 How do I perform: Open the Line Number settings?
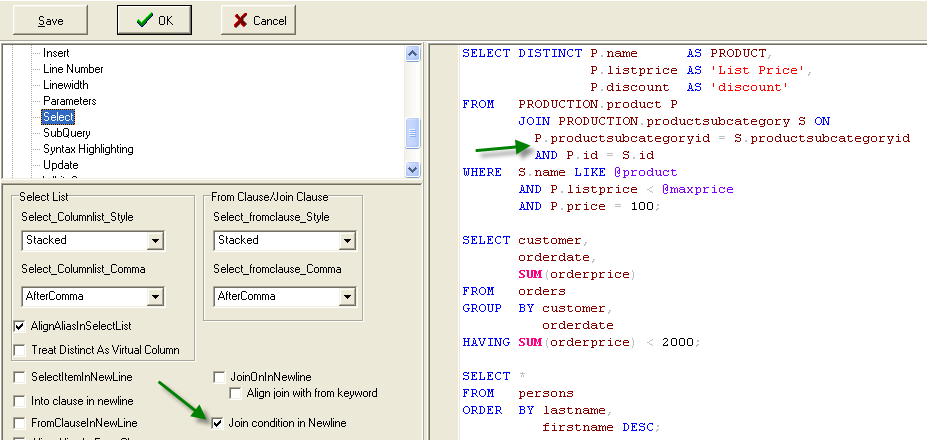pos(73,69)
